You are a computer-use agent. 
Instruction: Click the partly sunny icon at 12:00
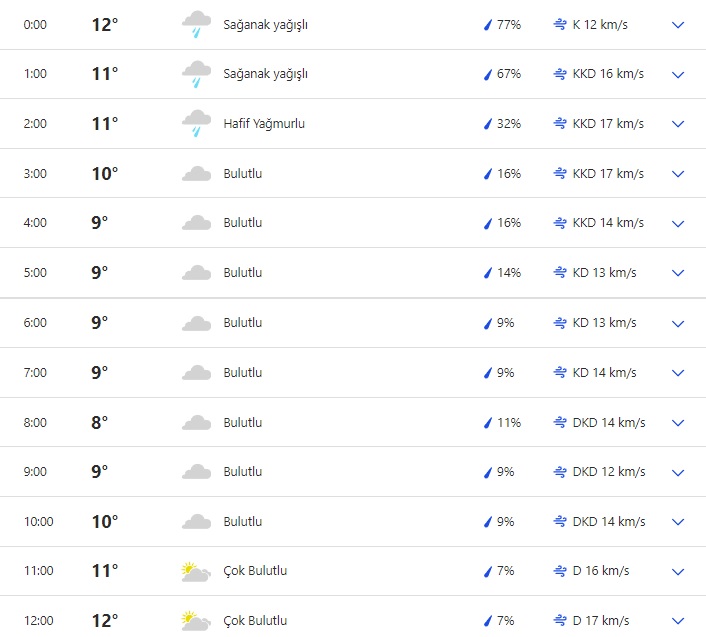[196, 621]
